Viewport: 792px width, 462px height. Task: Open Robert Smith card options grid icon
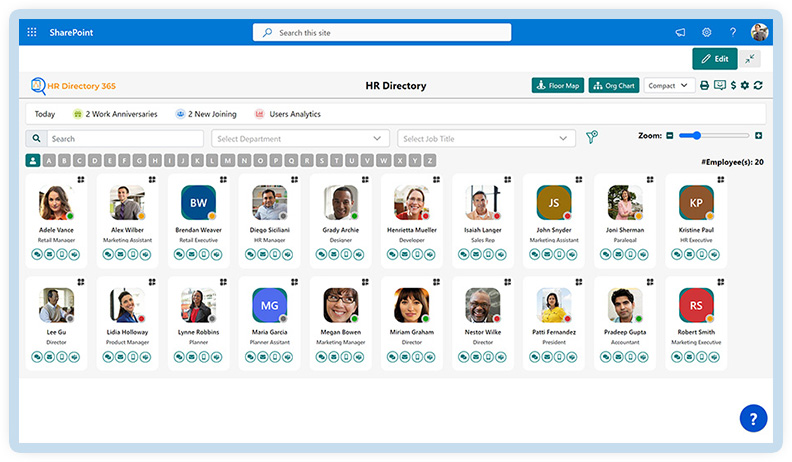[721, 282]
